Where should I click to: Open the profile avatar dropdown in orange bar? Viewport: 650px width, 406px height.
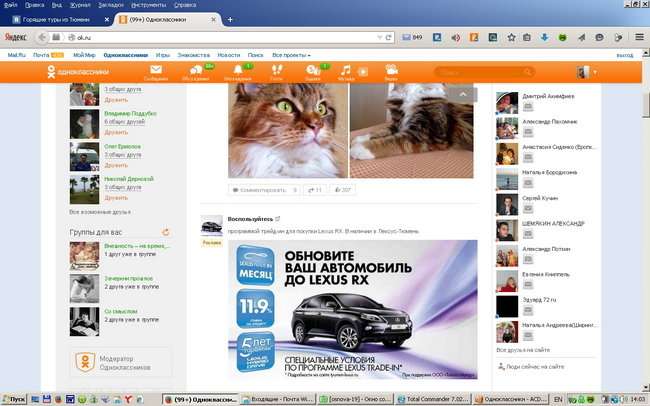pos(587,72)
